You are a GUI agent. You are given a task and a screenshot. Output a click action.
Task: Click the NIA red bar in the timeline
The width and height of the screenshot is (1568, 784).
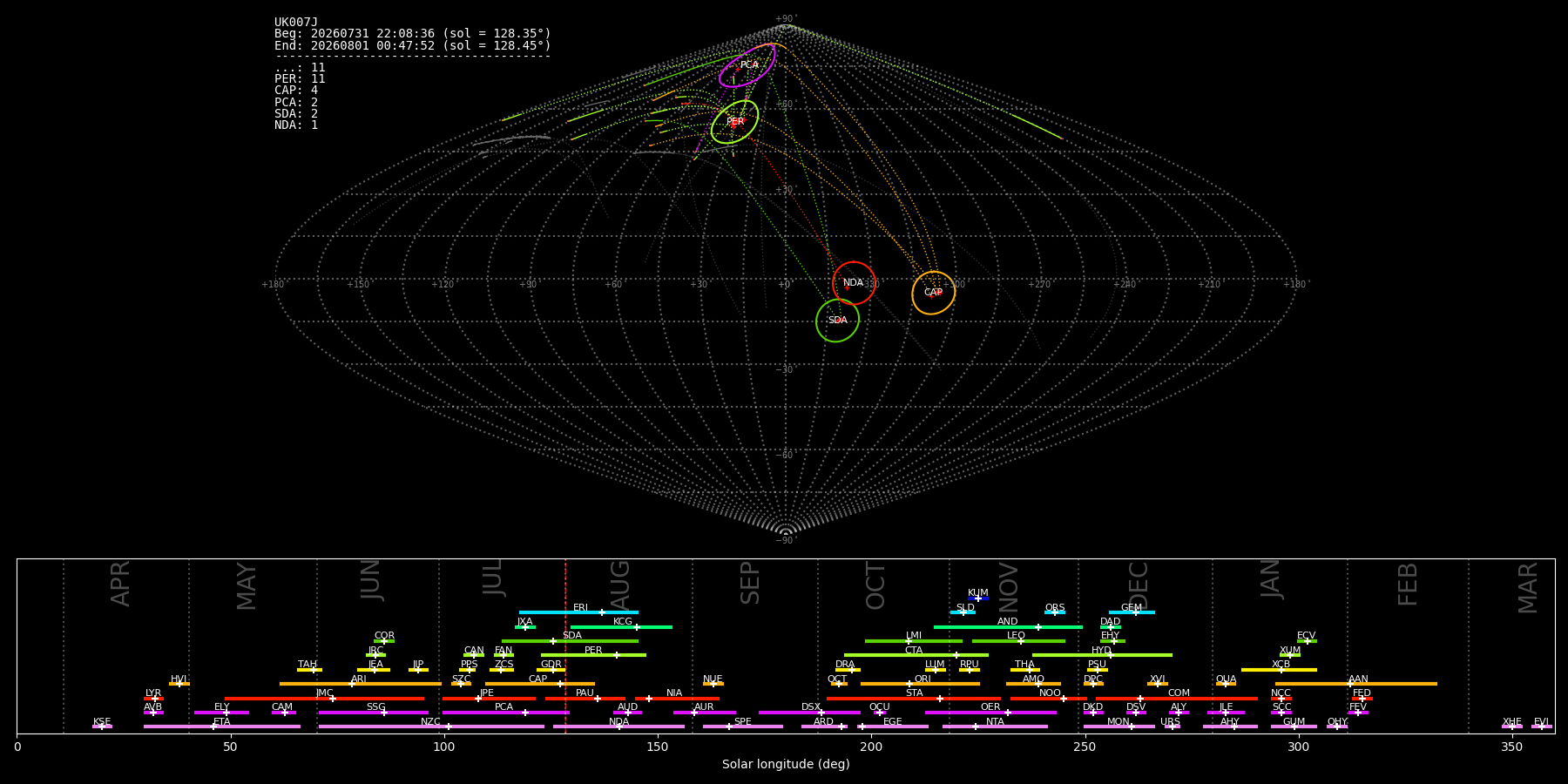pos(677,699)
